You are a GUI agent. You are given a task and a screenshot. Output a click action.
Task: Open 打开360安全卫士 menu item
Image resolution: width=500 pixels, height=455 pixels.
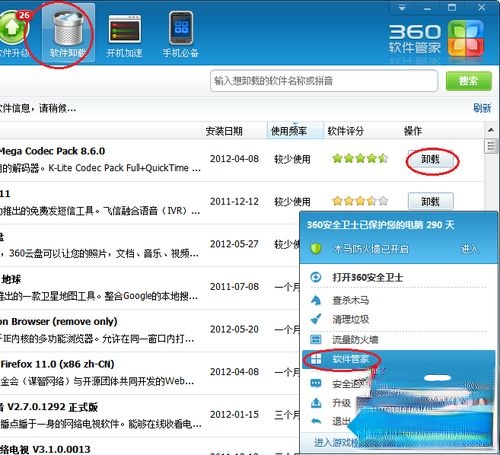(368, 277)
